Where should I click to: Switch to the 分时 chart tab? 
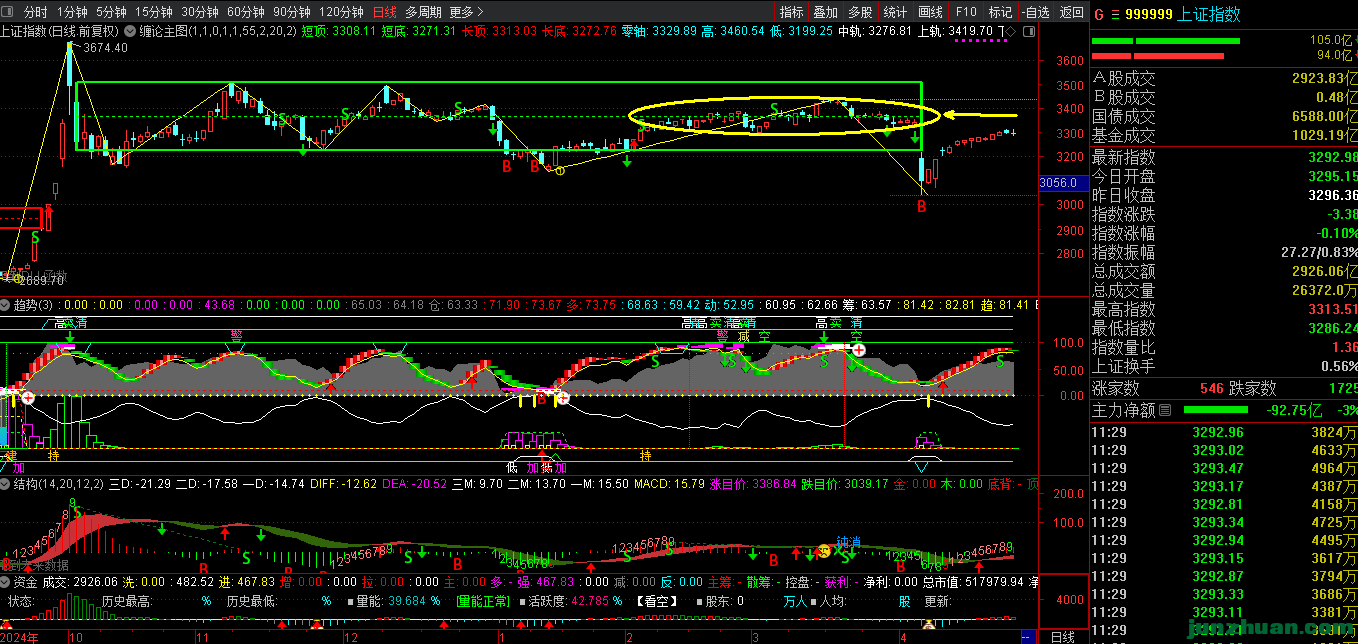35,12
